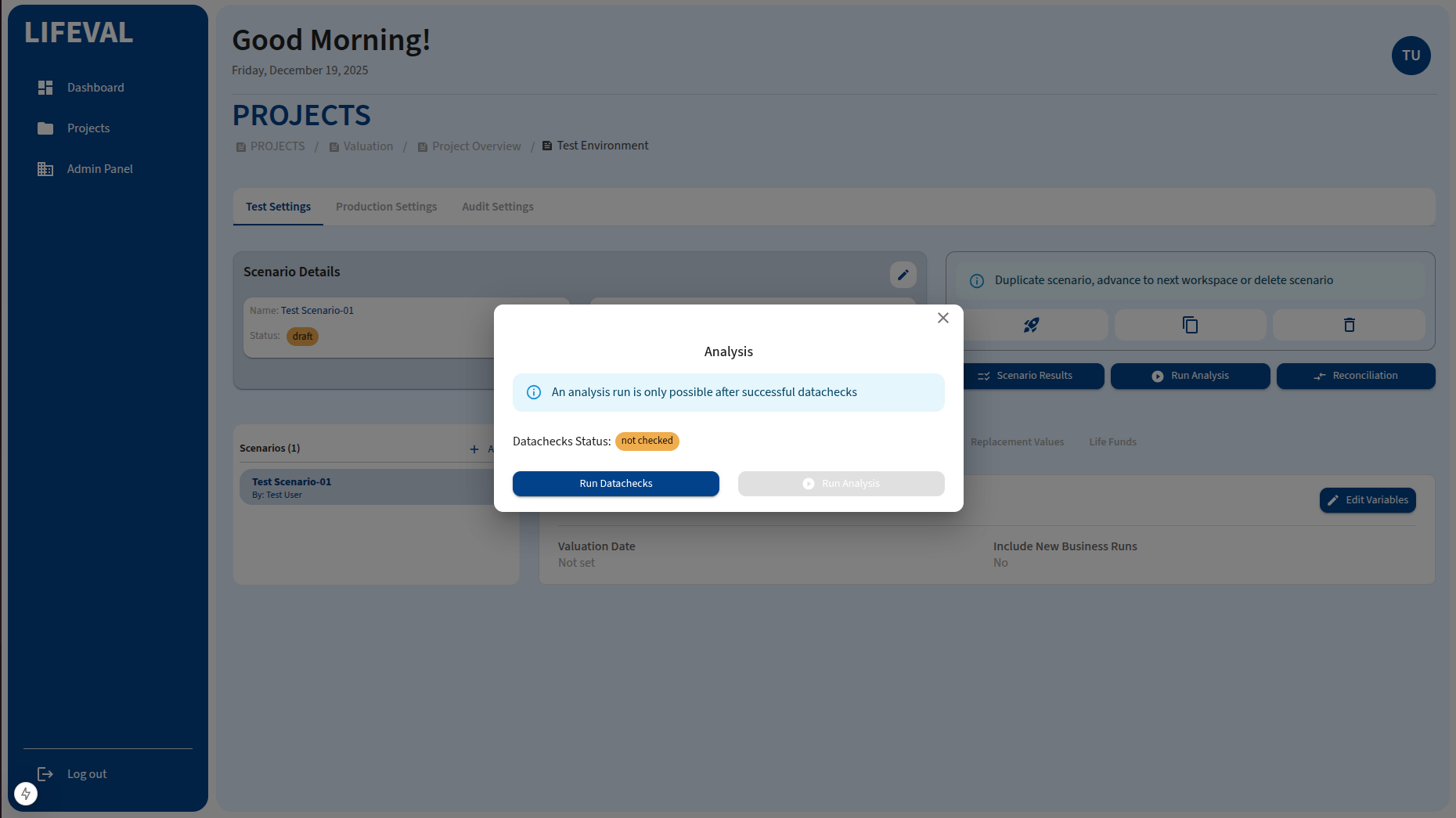This screenshot has width=1456, height=818.
Task: Open Projects in the sidebar
Action: click(x=88, y=128)
